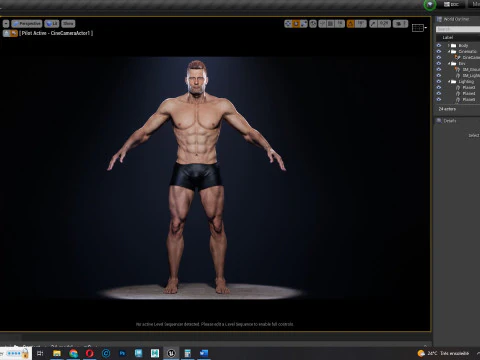The width and height of the screenshot is (480, 360).
Task: Click the World Outliner tab
Action: [453, 19]
